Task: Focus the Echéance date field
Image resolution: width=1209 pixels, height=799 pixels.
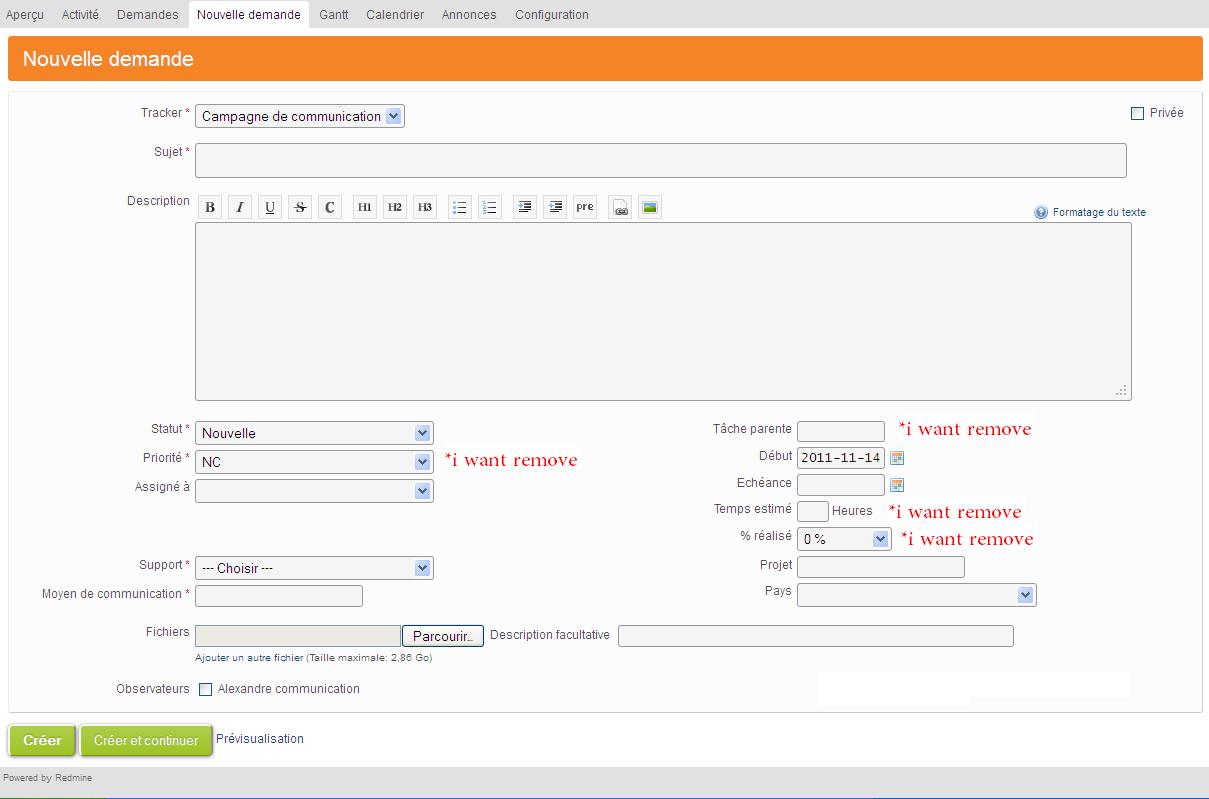Action: (x=841, y=485)
